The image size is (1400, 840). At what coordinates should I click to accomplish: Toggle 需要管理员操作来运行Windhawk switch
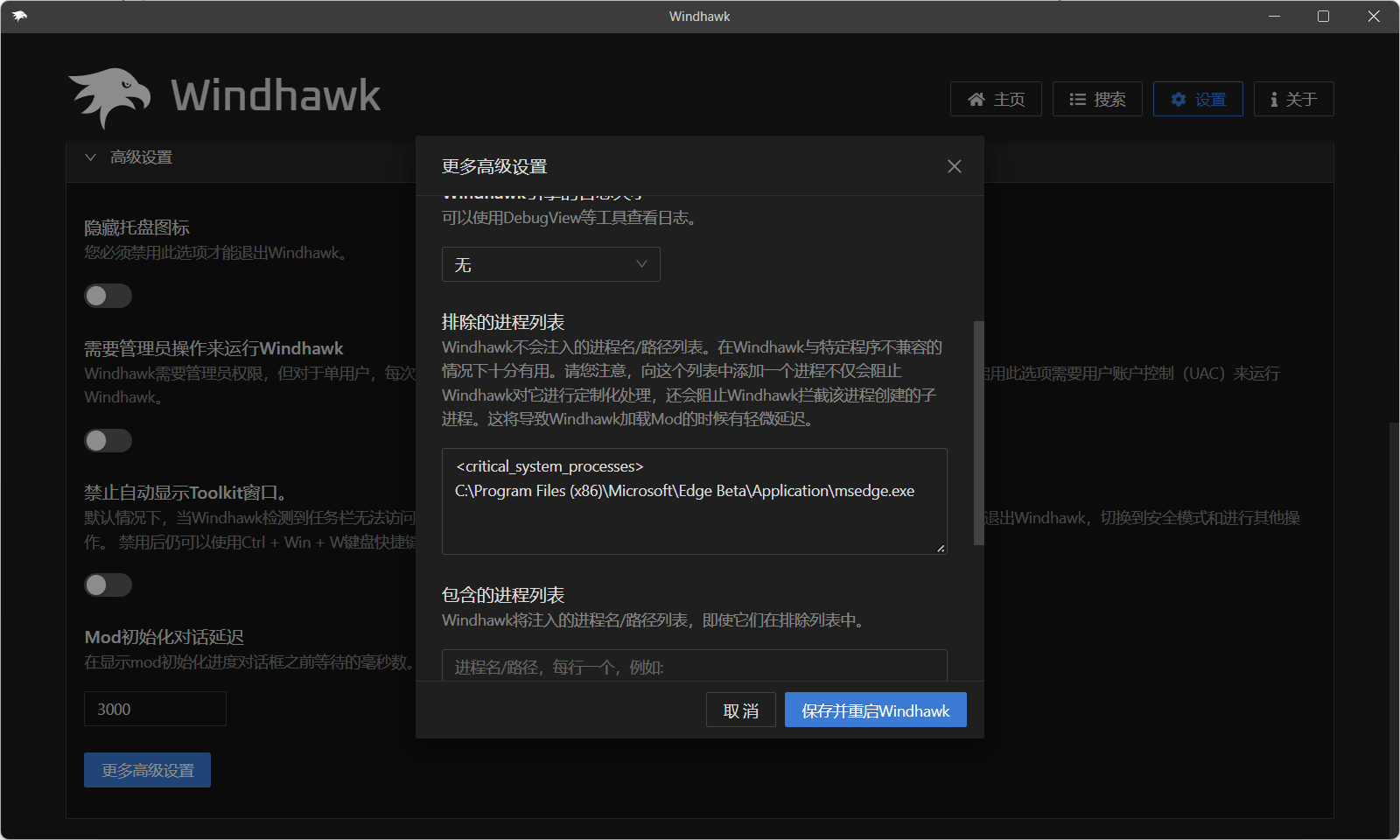pyautogui.click(x=108, y=440)
